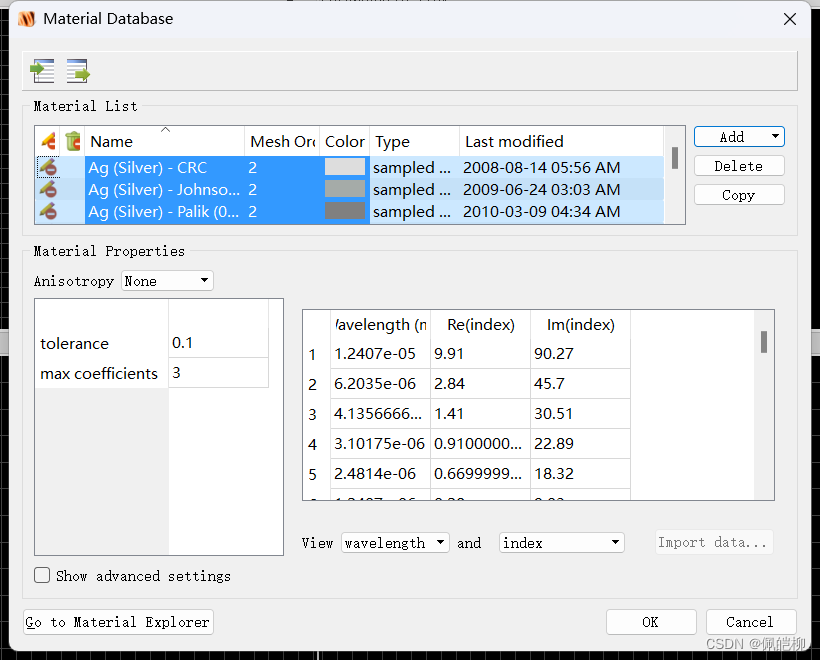Click the write-protected column header icon
This screenshot has width=820, height=660.
48,141
